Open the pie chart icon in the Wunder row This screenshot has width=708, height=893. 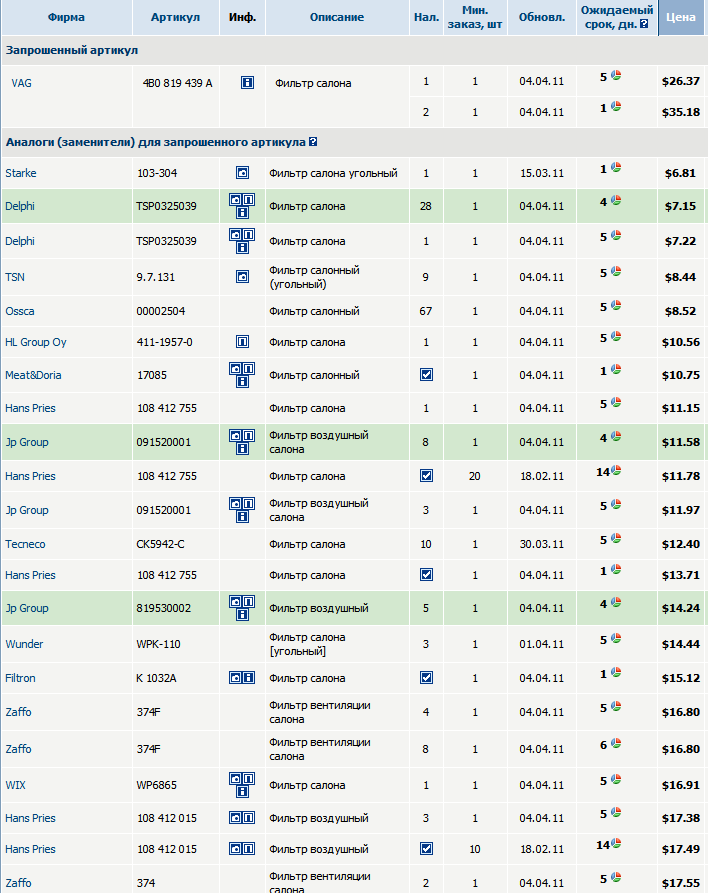(616, 638)
